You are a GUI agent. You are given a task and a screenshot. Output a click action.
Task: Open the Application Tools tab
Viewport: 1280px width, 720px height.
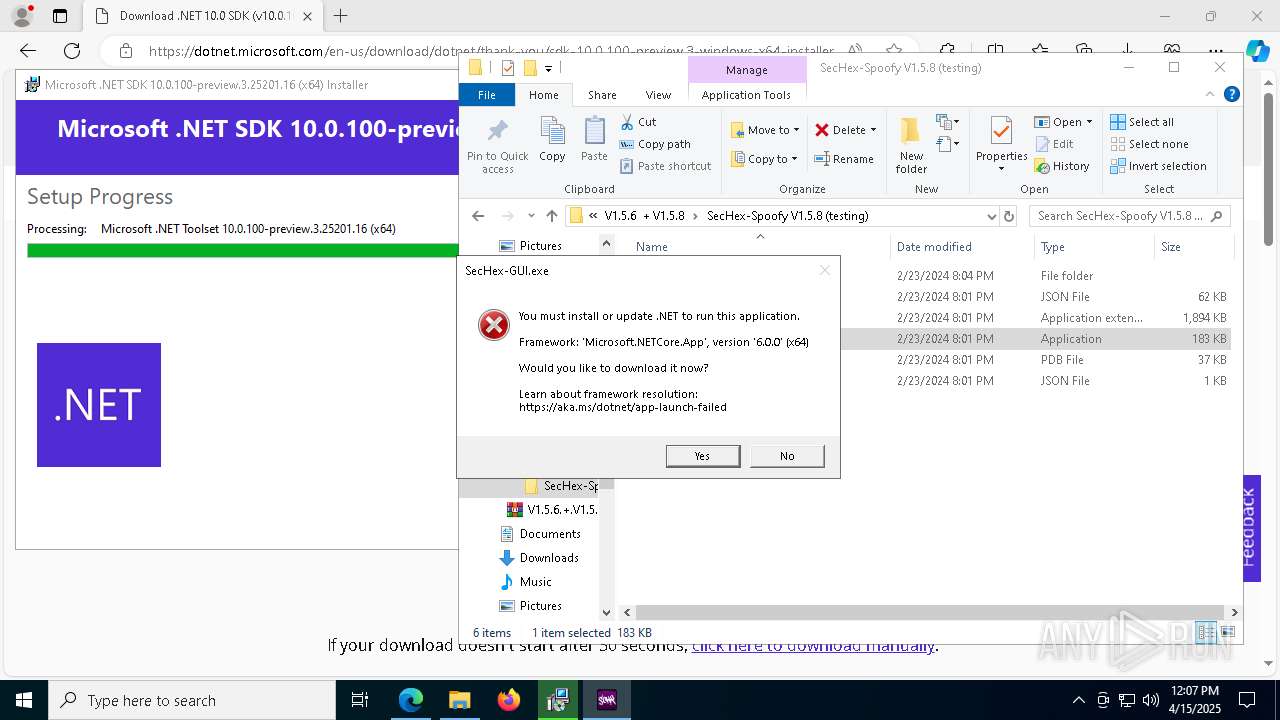[746, 95]
